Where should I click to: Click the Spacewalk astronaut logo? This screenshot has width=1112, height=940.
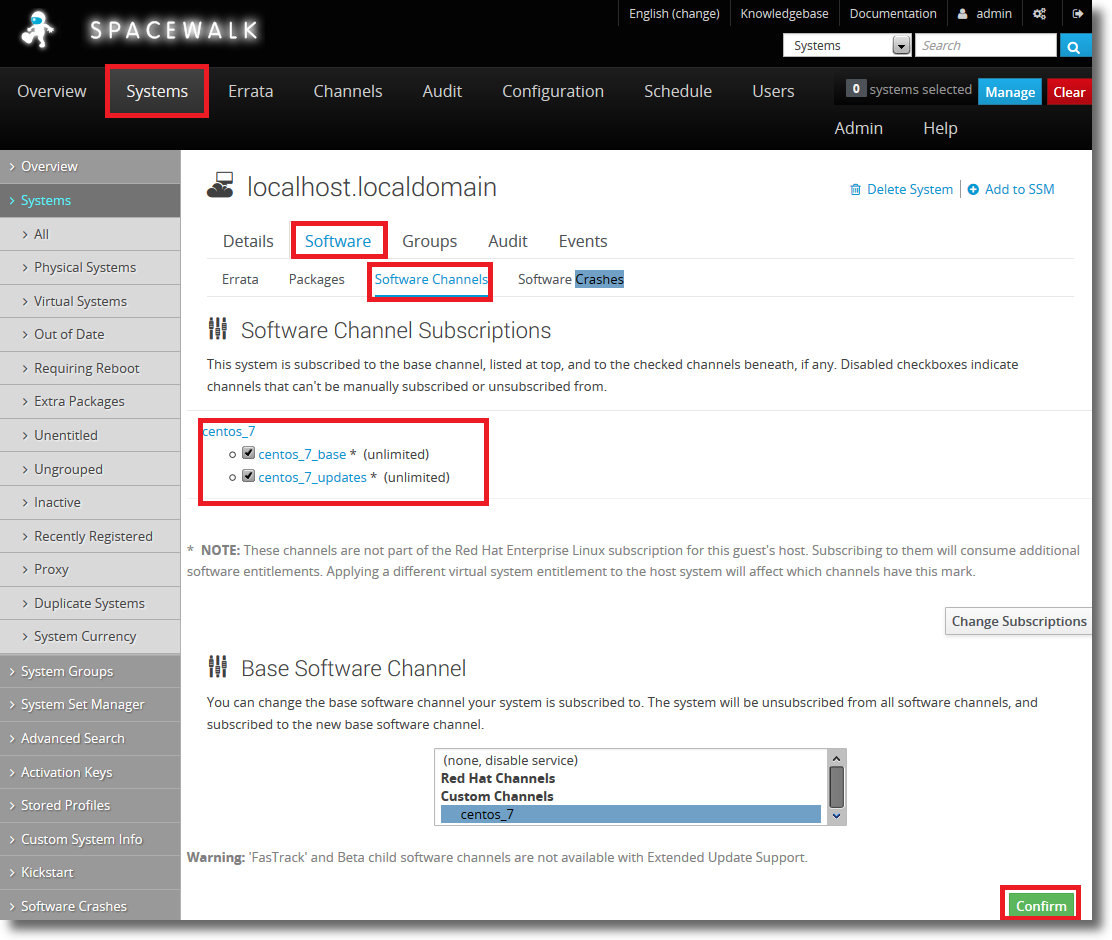[37, 30]
